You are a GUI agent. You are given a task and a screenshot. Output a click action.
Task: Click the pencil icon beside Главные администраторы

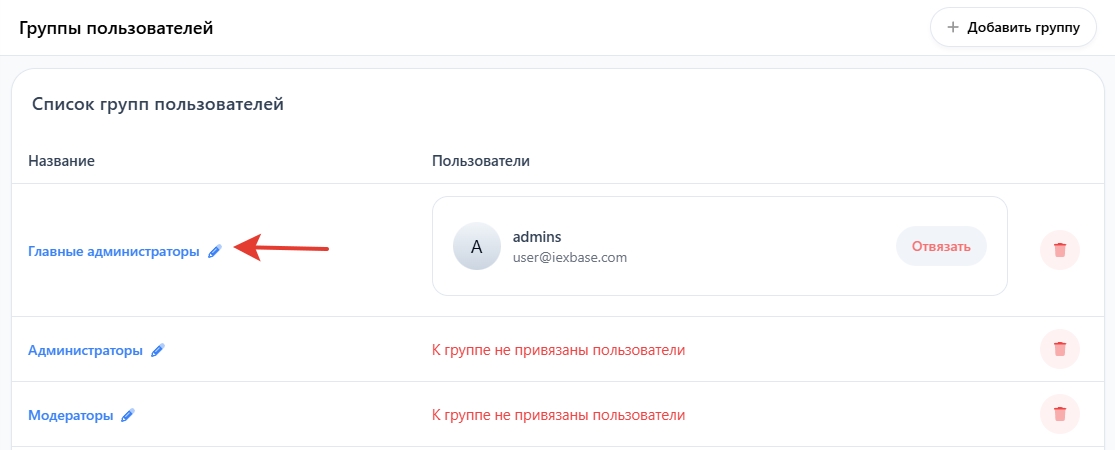(x=214, y=252)
